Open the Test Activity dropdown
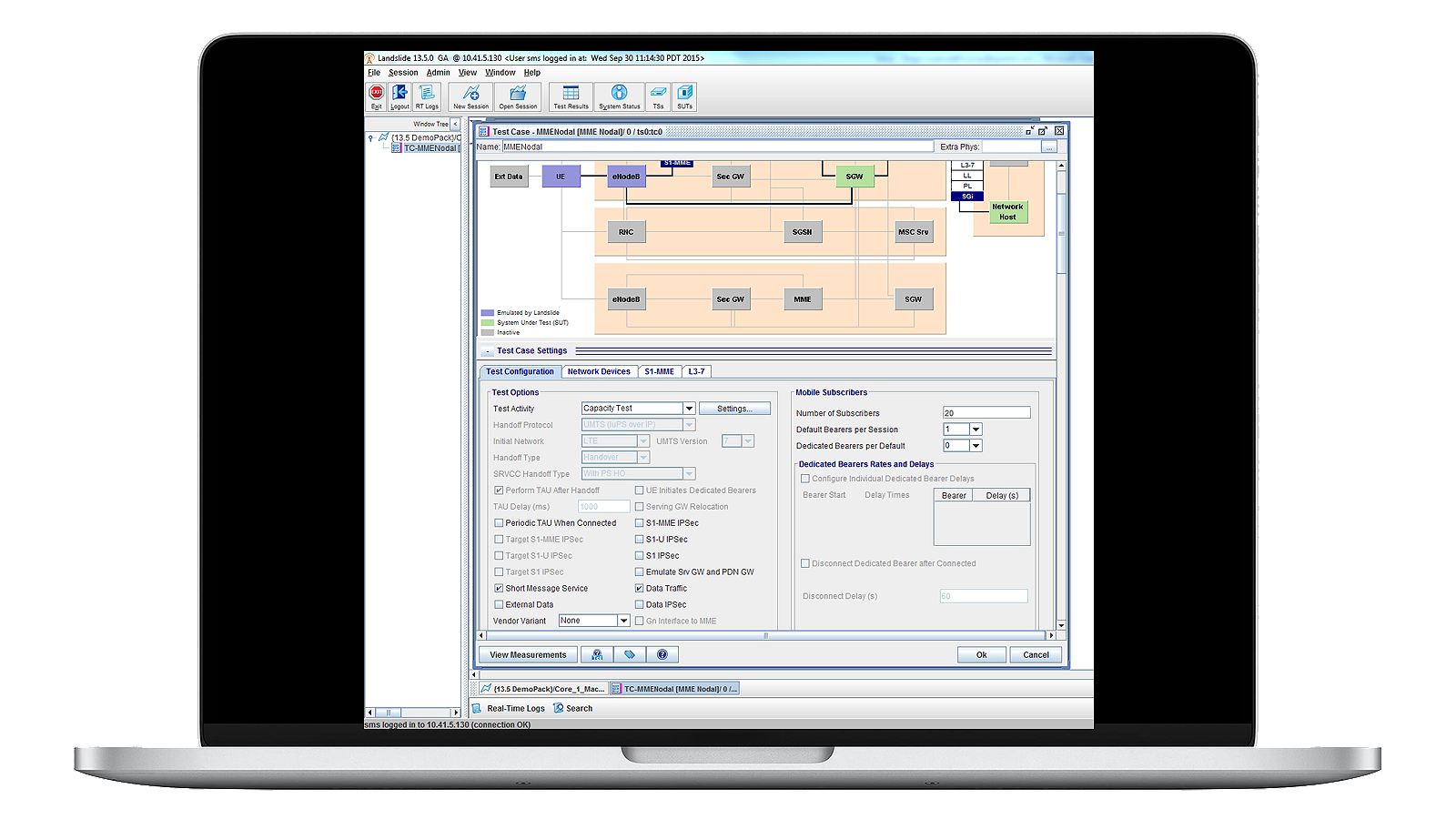 coord(689,409)
